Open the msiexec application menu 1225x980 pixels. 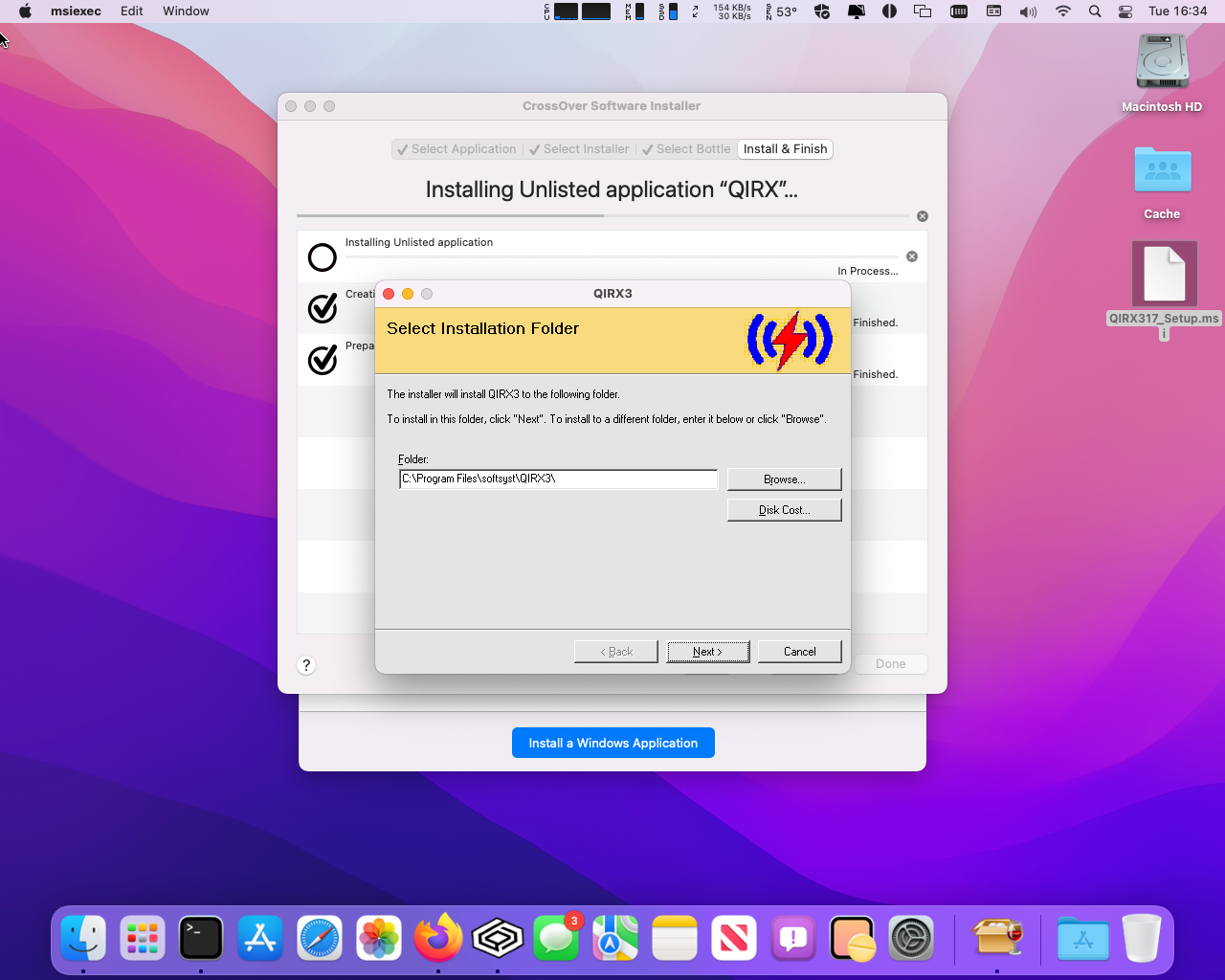76,11
